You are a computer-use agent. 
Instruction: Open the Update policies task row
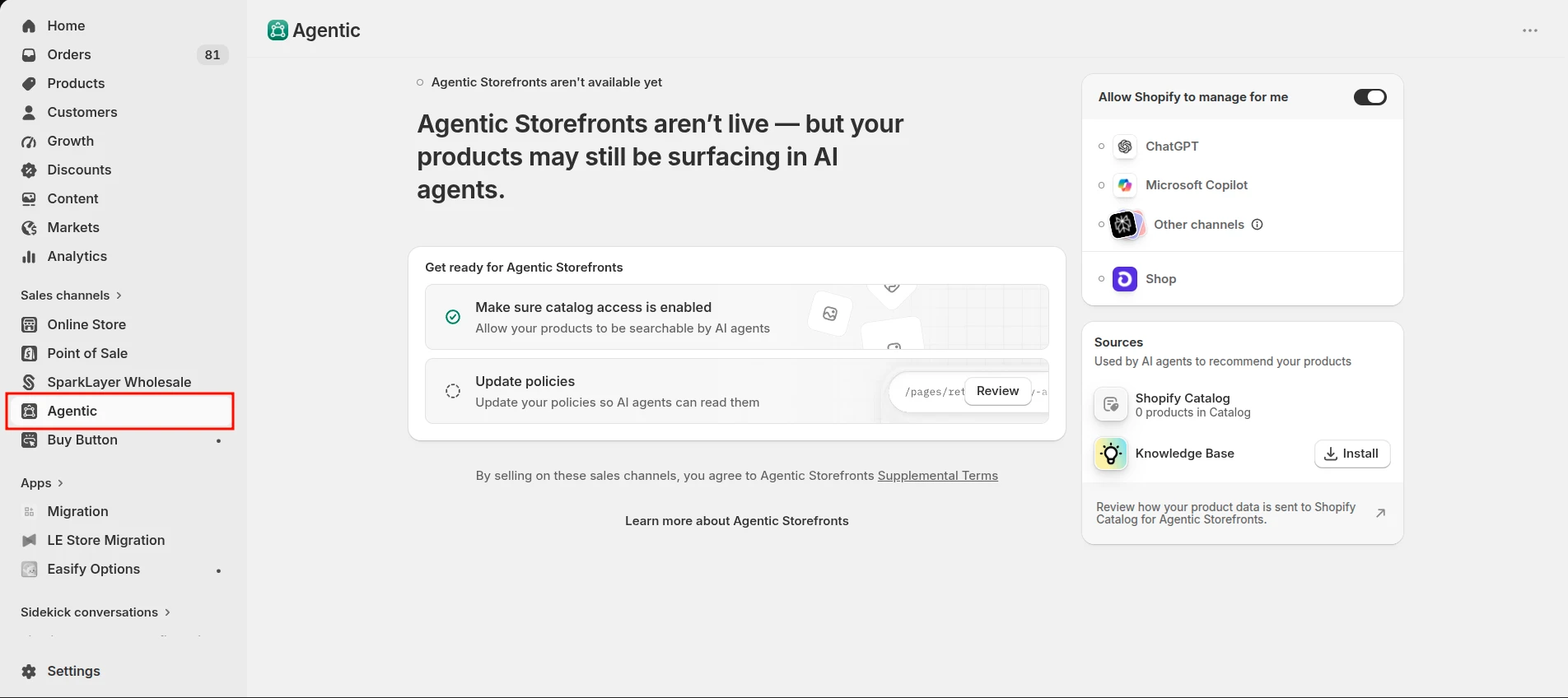point(737,391)
